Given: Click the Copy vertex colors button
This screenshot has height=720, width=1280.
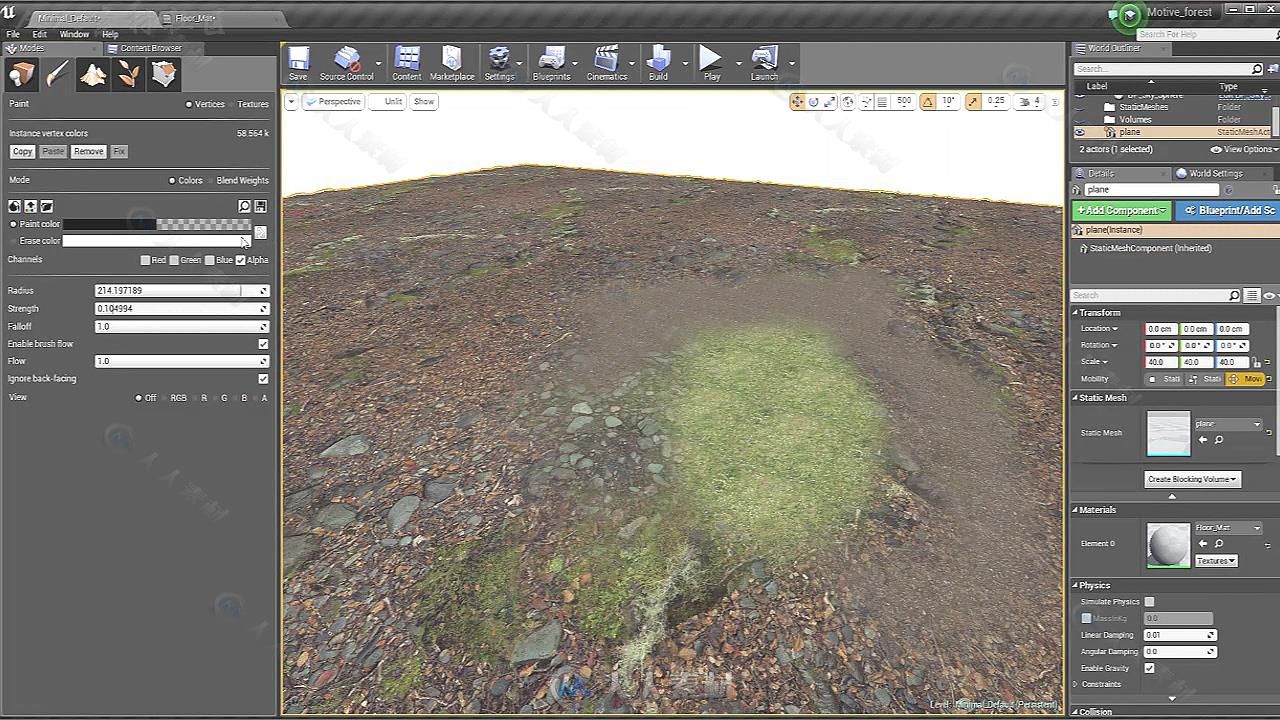Looking at the screenshot, I should 22,152.
